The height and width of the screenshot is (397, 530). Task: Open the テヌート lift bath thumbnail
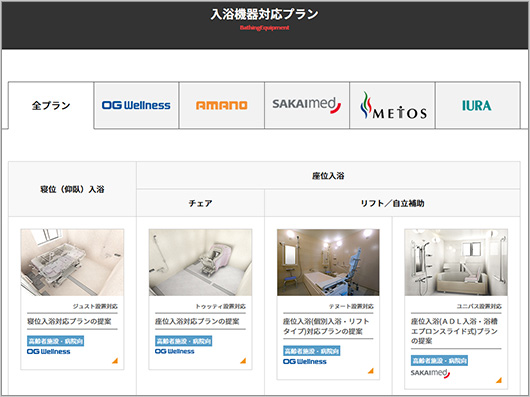328,262
